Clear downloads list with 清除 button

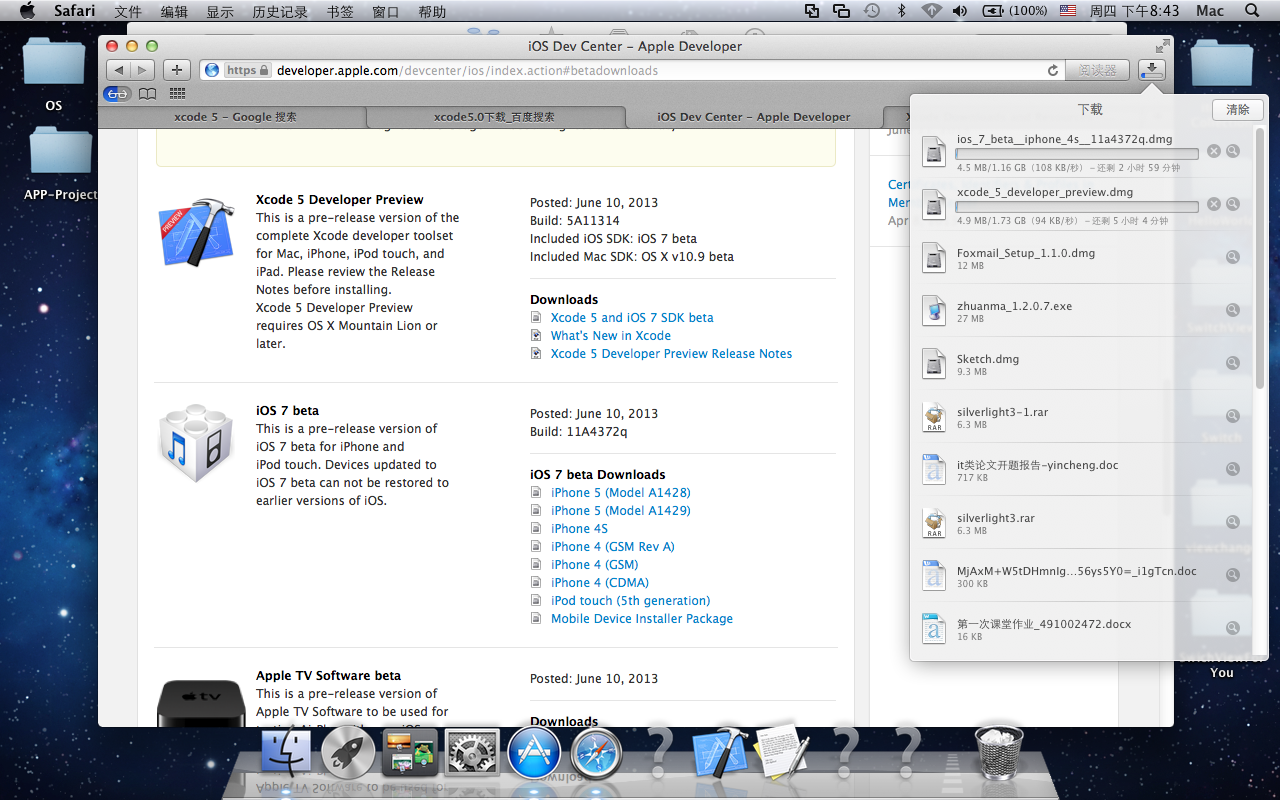click(x=1238, y=109)
